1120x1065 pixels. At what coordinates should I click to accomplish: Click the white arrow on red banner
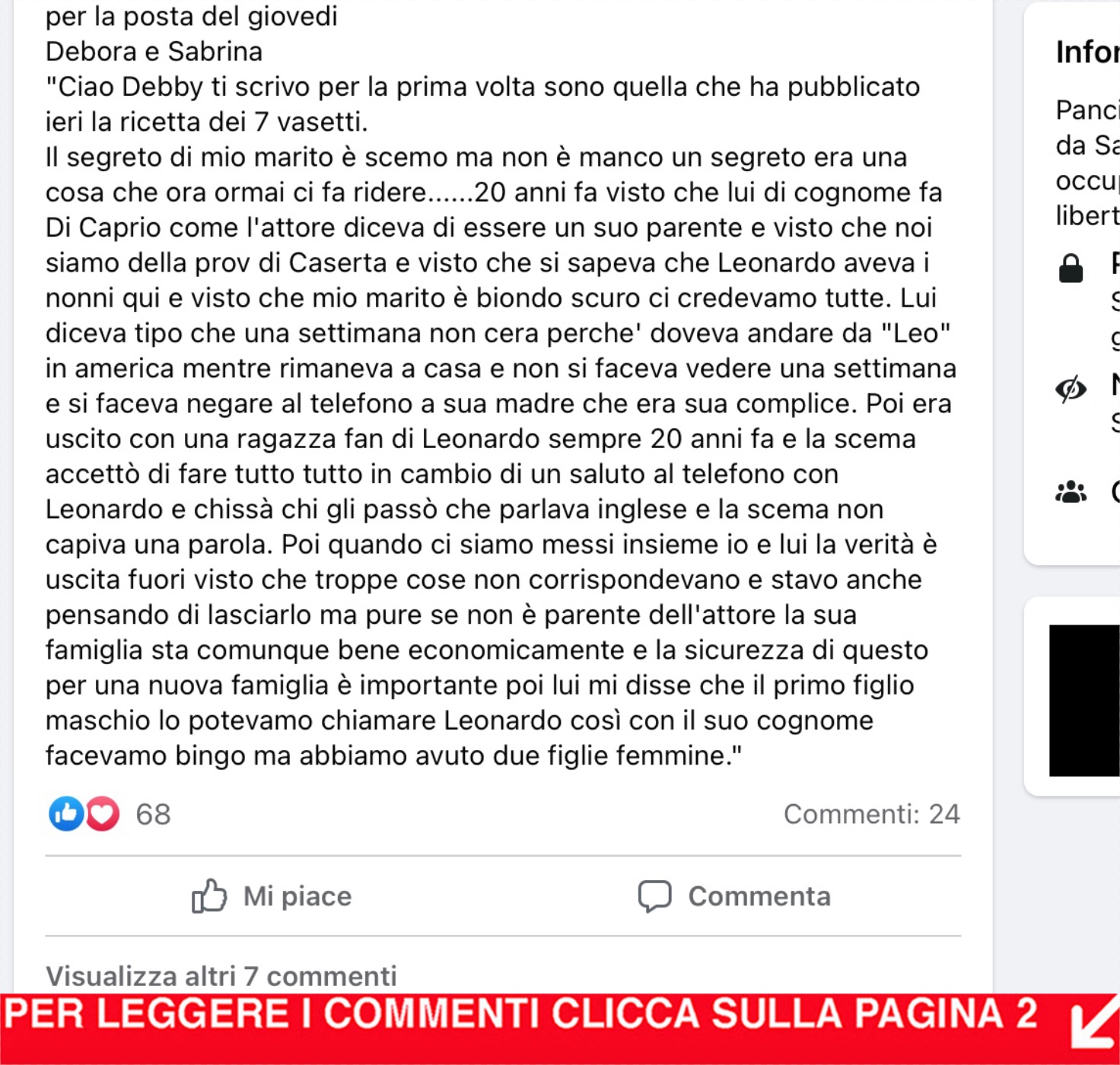(x=1094, y=1028)
